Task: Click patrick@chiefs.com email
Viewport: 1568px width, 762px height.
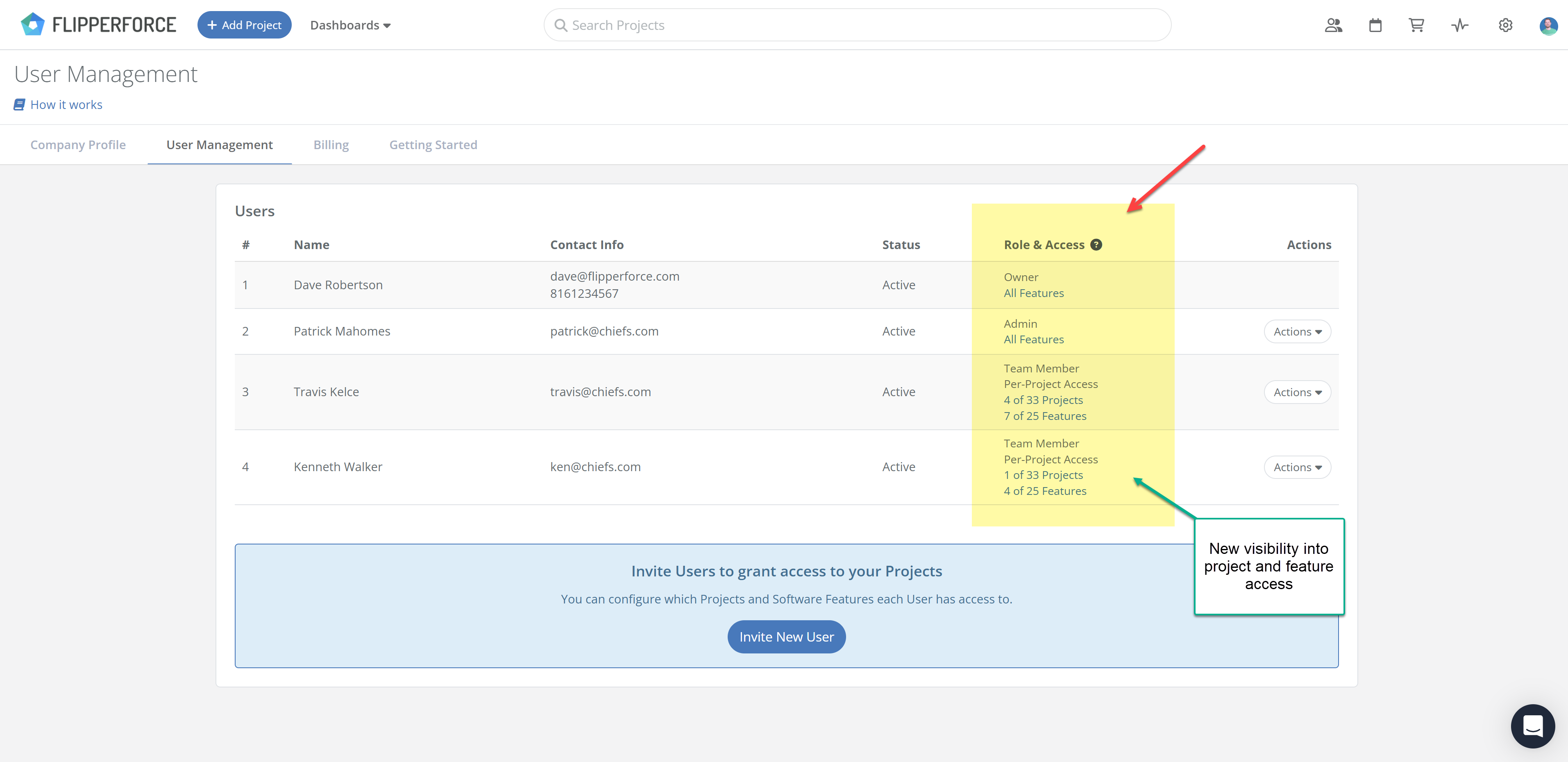Action: pyautogui.click(x=604, y=331)
